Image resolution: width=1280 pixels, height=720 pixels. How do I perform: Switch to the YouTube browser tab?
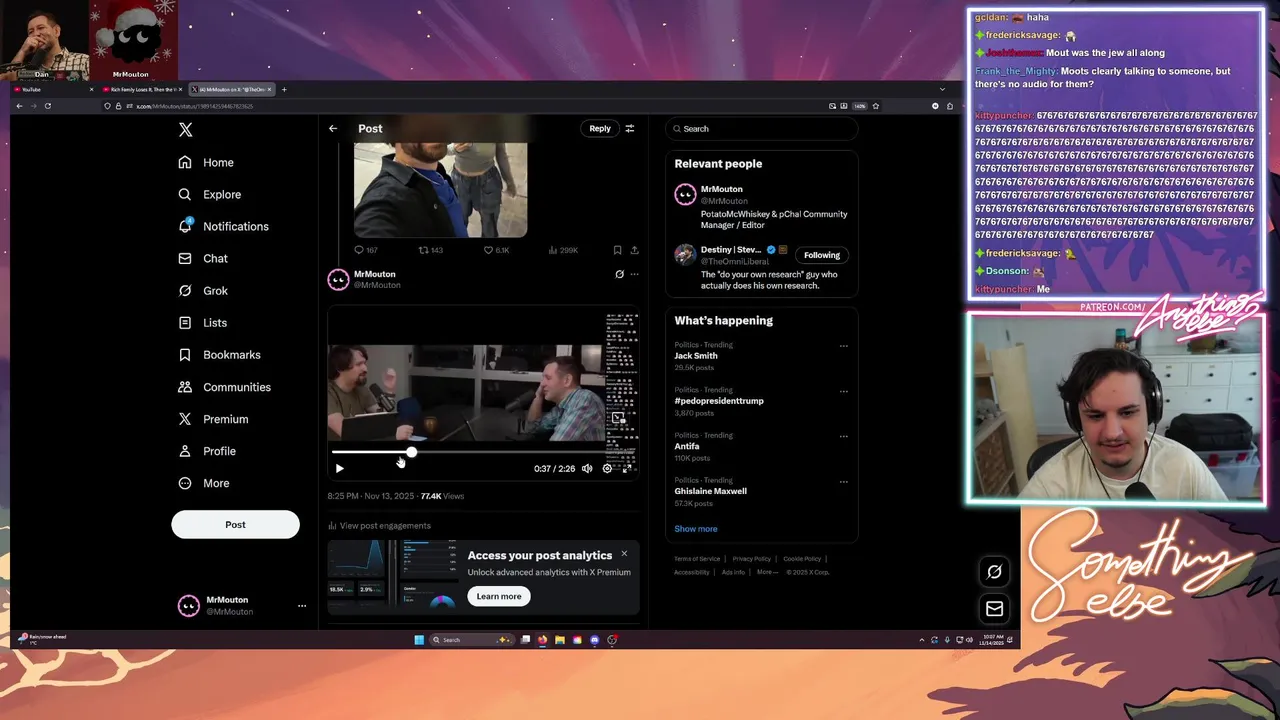pyautogui.click(x=53, y=89)
